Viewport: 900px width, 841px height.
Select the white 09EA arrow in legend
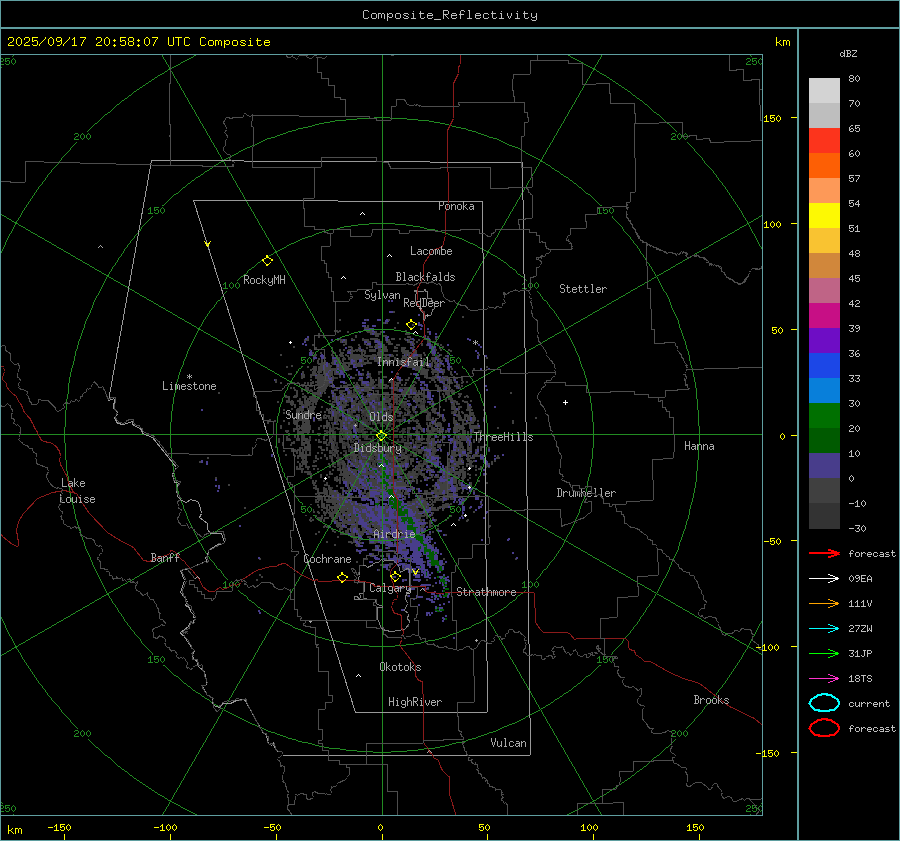pos(824,578)
